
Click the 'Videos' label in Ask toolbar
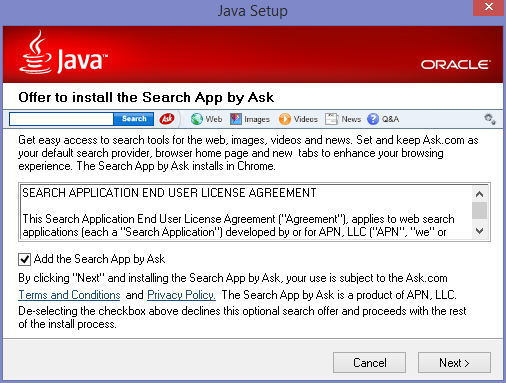305,119
